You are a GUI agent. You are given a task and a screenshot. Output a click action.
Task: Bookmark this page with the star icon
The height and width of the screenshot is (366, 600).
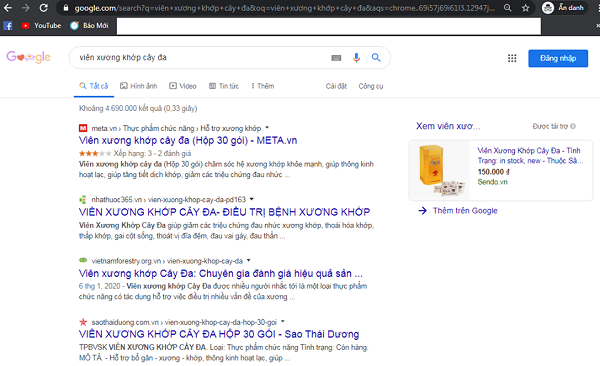526,8
